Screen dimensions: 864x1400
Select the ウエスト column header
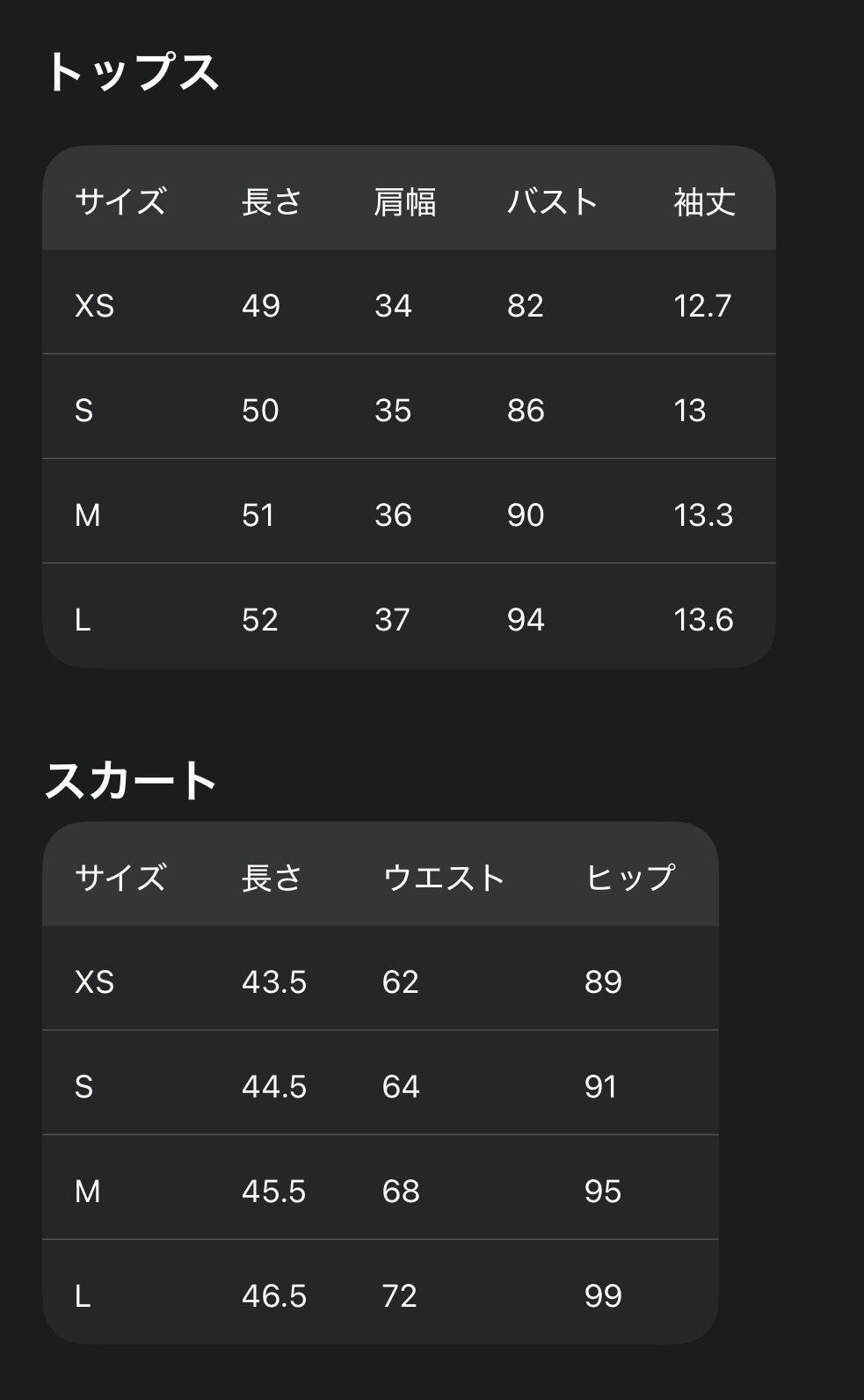[444, 878]
